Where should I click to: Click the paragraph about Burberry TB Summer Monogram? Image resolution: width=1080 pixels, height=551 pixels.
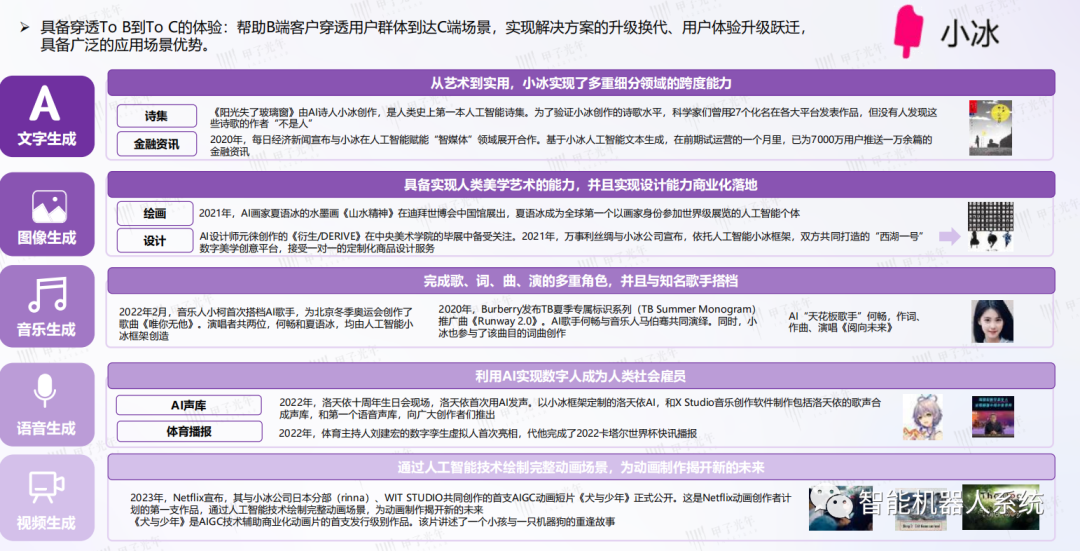(x=597, y=321)
